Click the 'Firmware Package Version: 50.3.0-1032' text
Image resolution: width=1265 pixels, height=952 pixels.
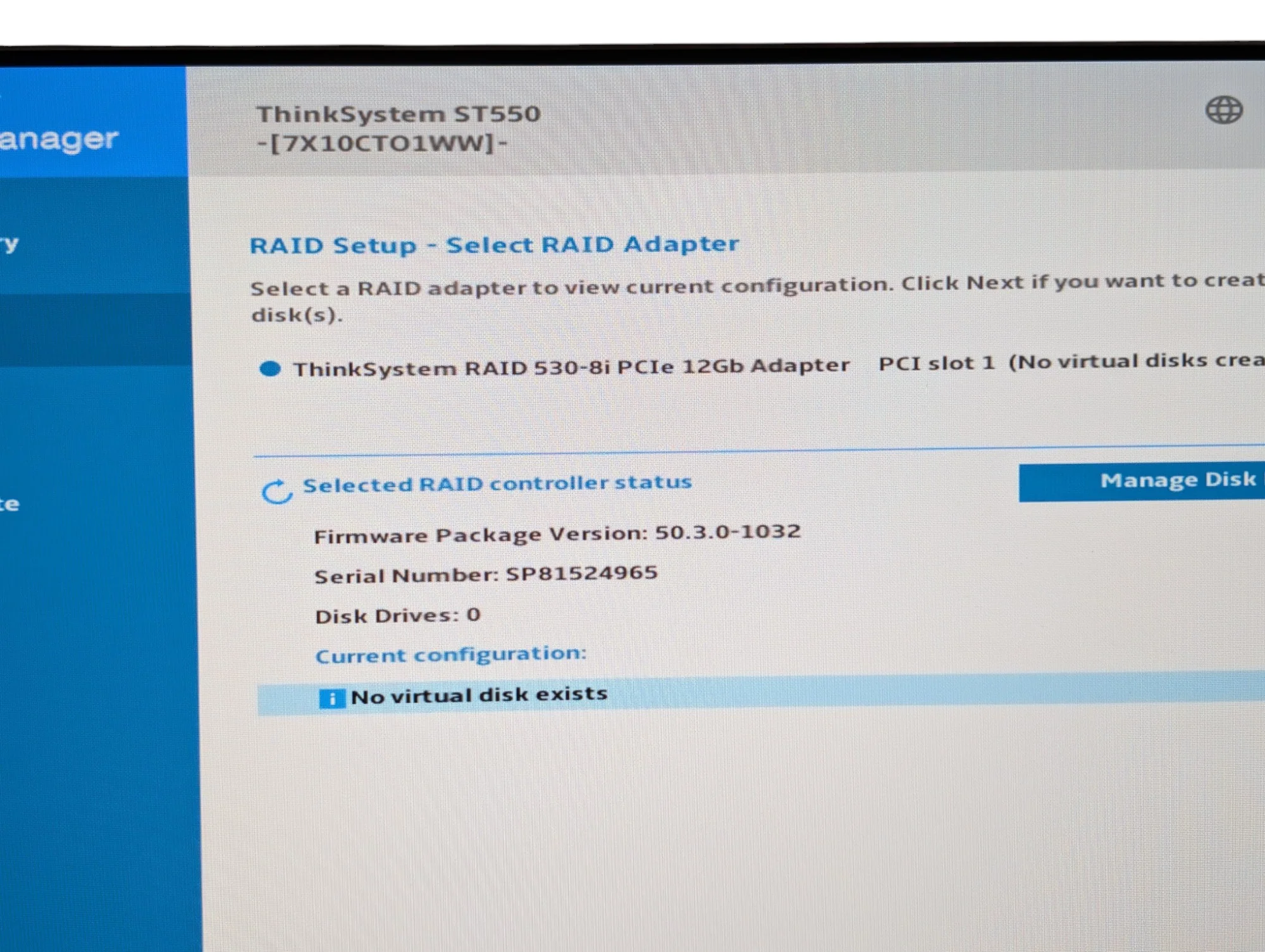pyautogui.click(x=557, y=534)
